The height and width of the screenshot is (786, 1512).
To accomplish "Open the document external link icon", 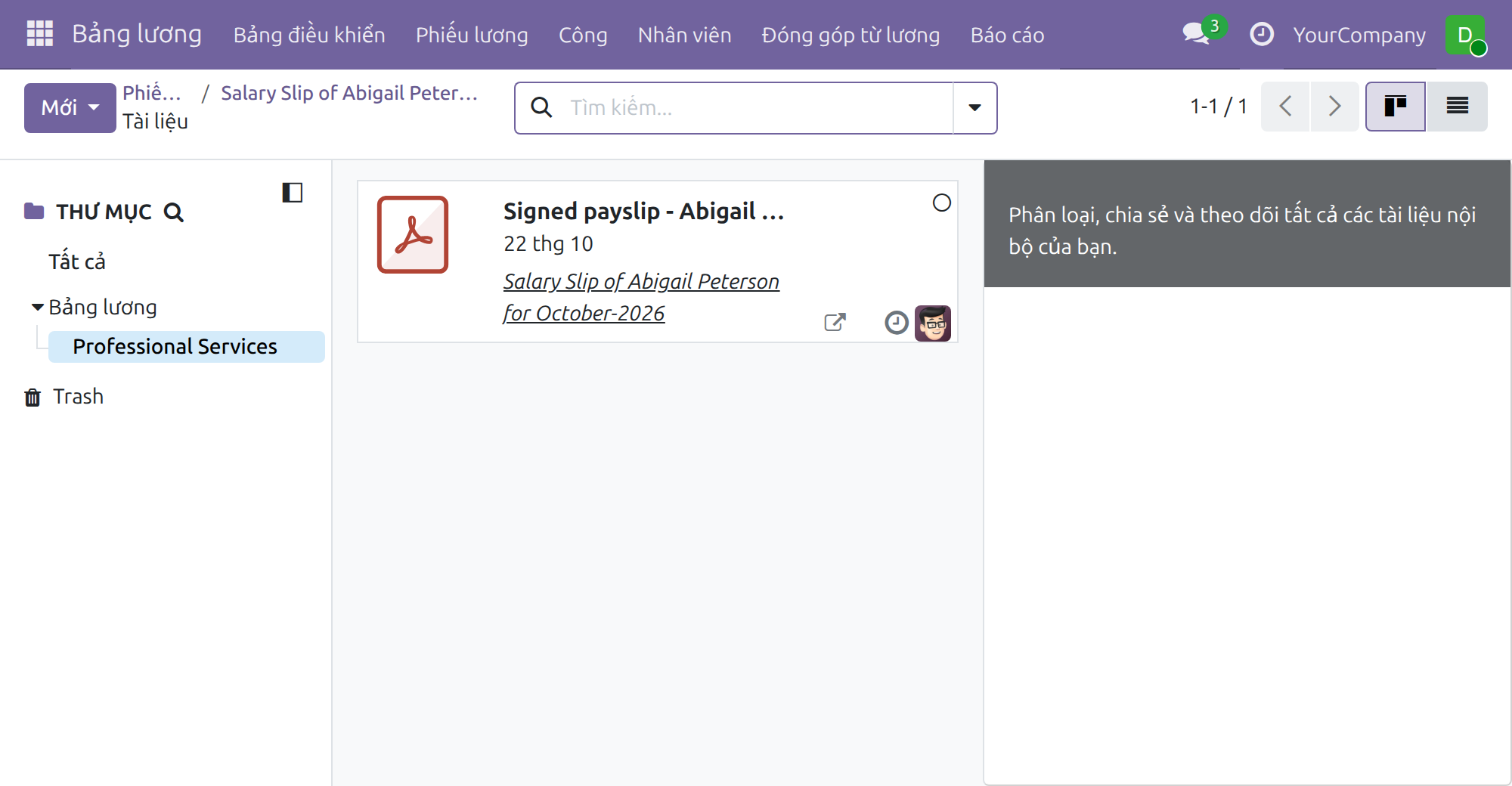I will [x=835, y=322].
